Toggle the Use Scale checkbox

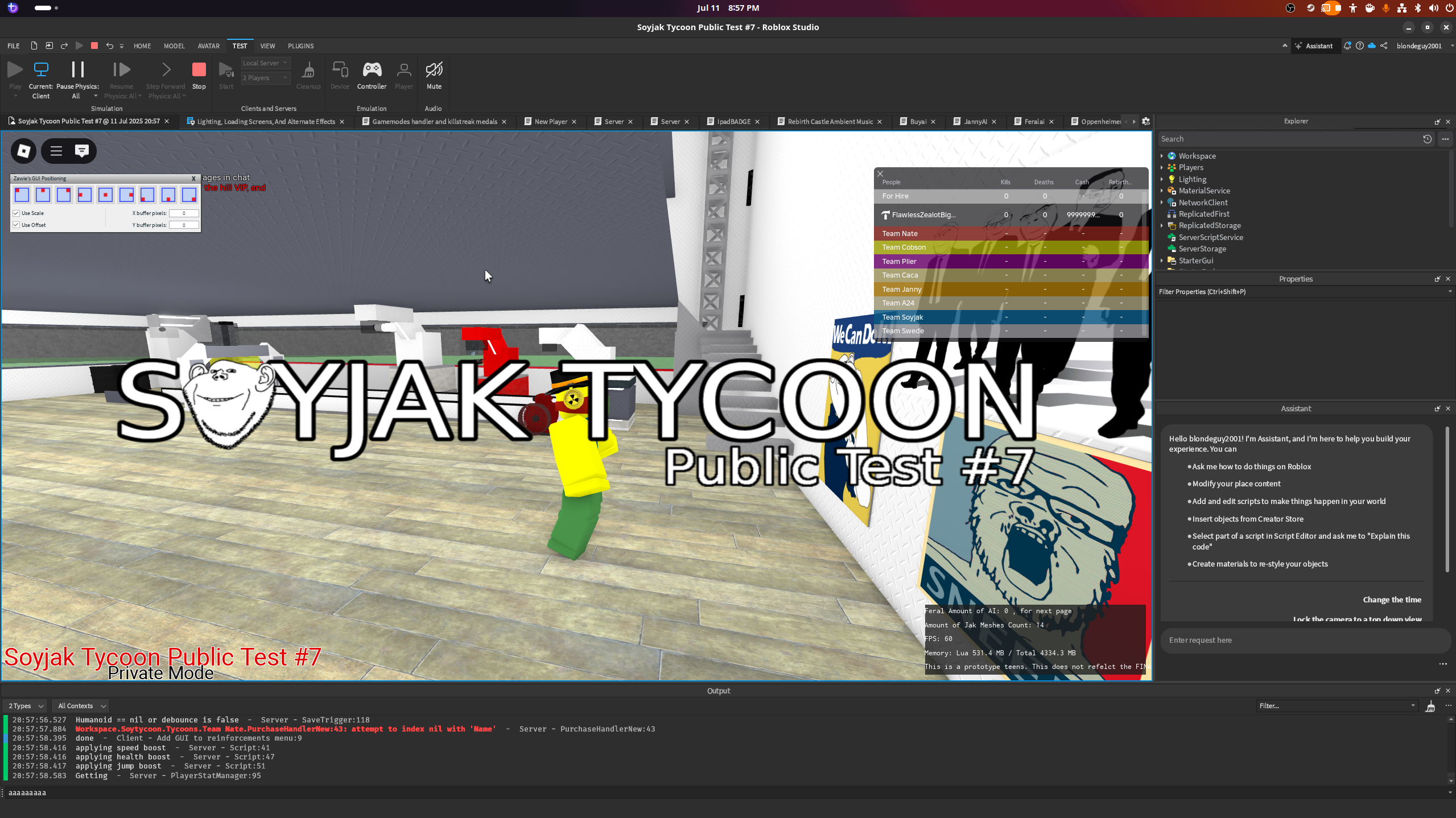pos(17,213)
